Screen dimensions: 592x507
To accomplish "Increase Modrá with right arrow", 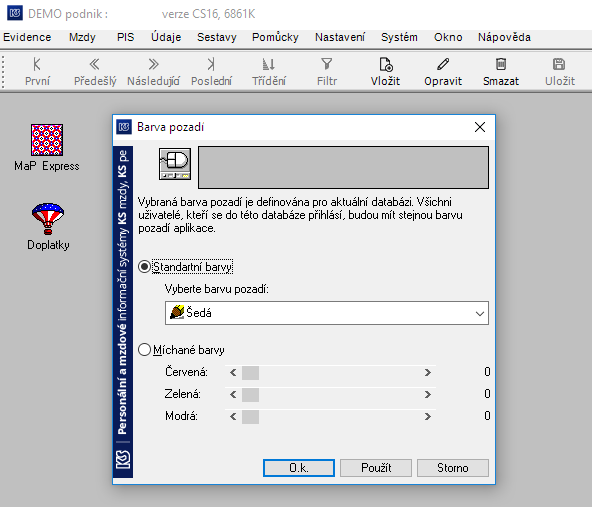I will (427, 417).
